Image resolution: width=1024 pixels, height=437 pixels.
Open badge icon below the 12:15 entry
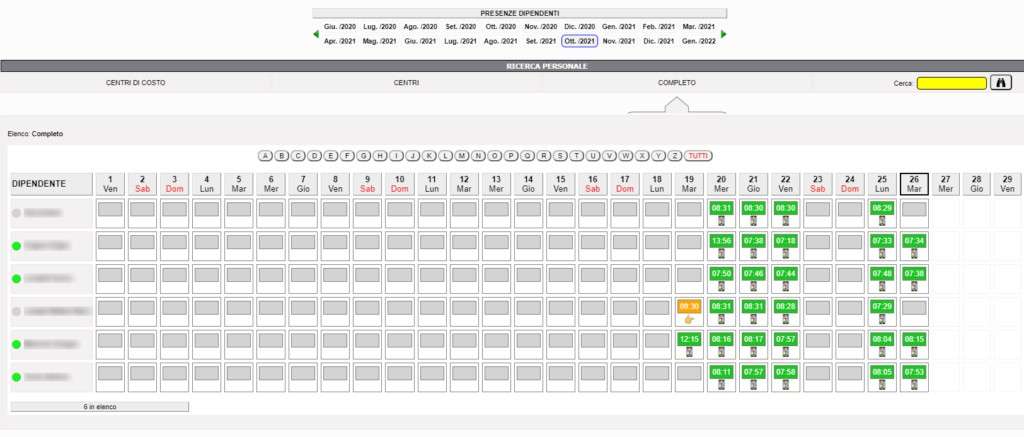click(x=689, y=352)
